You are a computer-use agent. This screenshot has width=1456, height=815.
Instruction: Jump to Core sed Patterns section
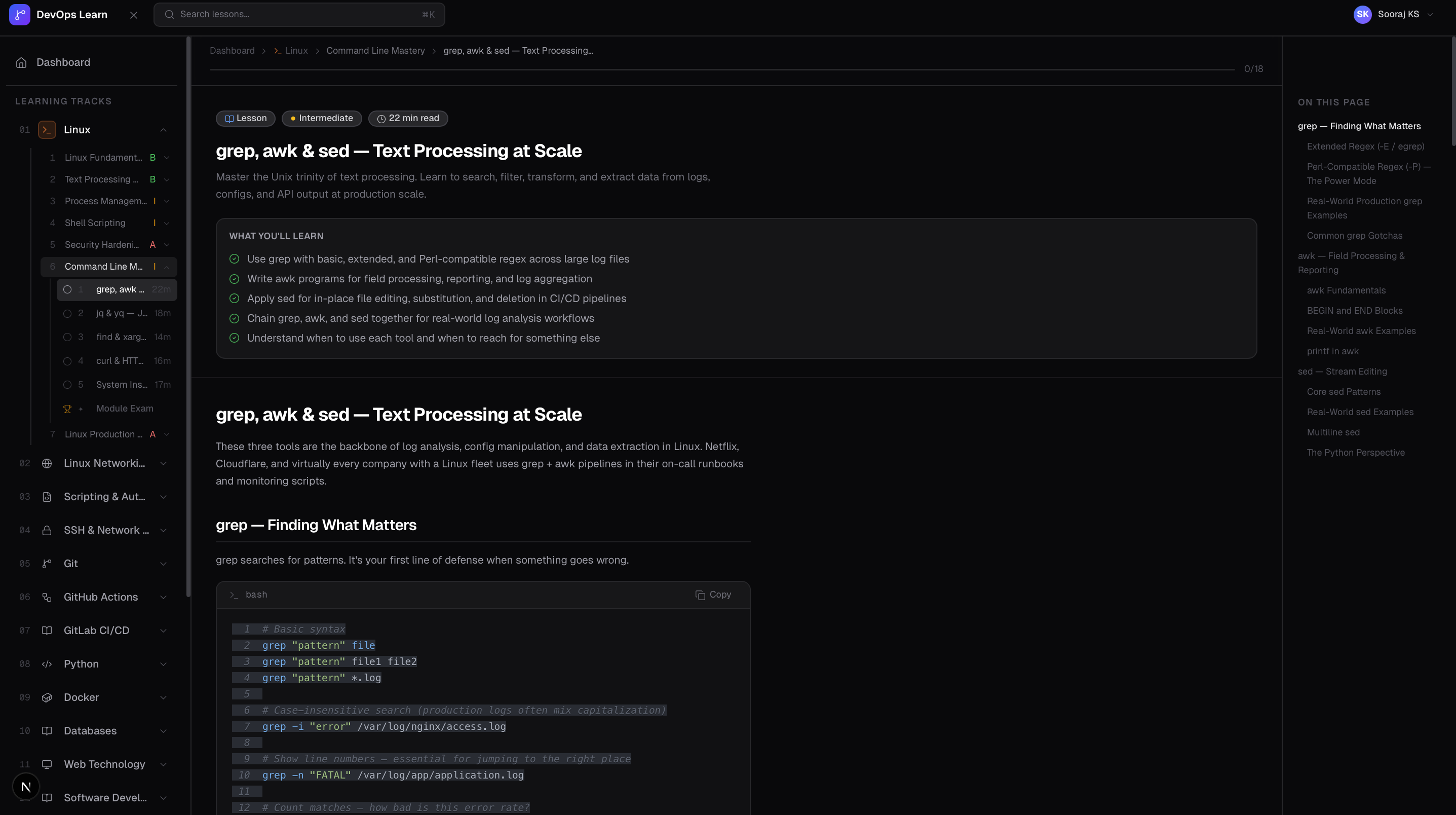[x=1344, y=392]
